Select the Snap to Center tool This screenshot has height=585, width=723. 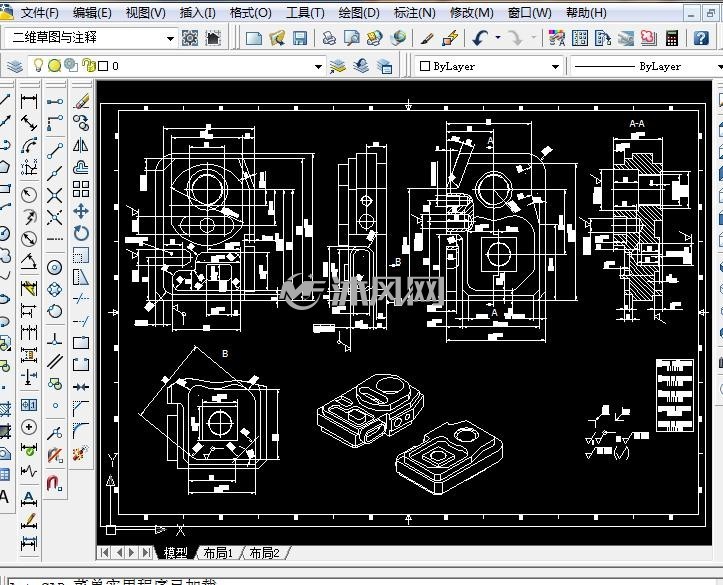[x=55, y=267]
